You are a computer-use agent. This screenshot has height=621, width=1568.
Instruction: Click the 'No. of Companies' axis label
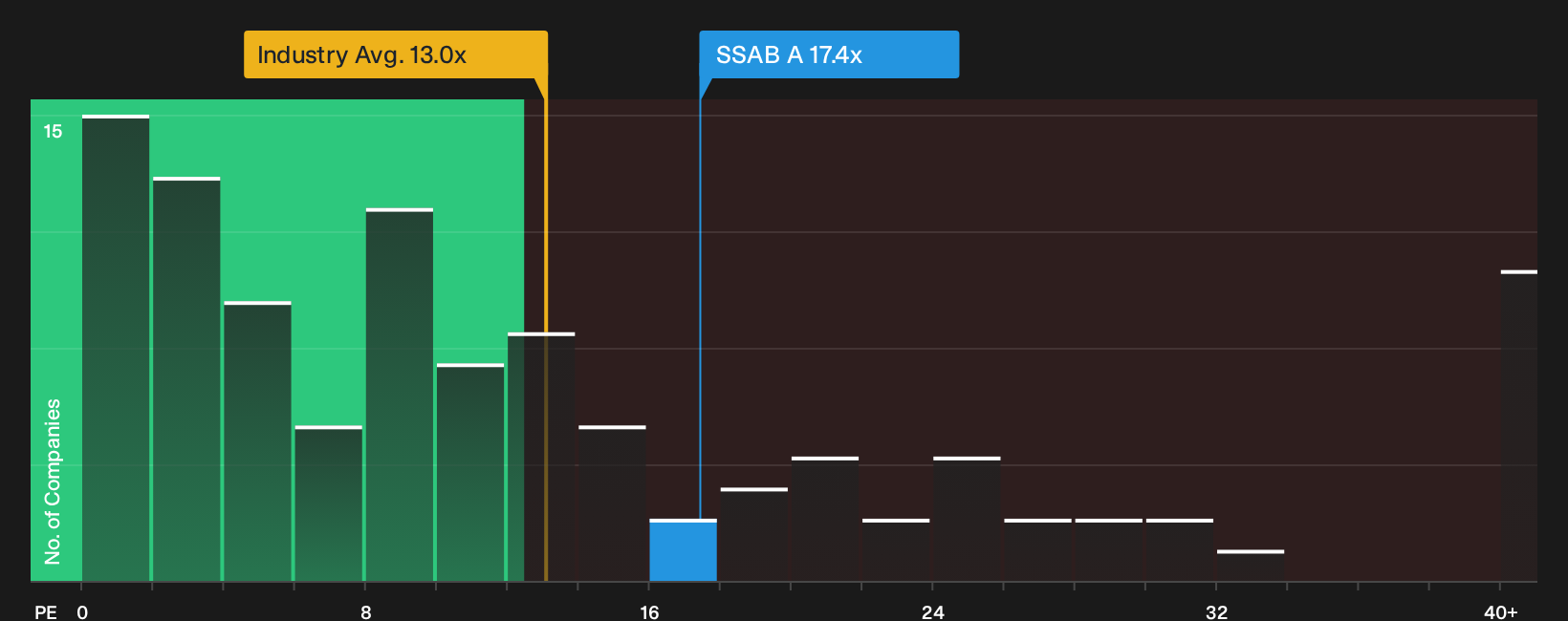pos(53,482)
